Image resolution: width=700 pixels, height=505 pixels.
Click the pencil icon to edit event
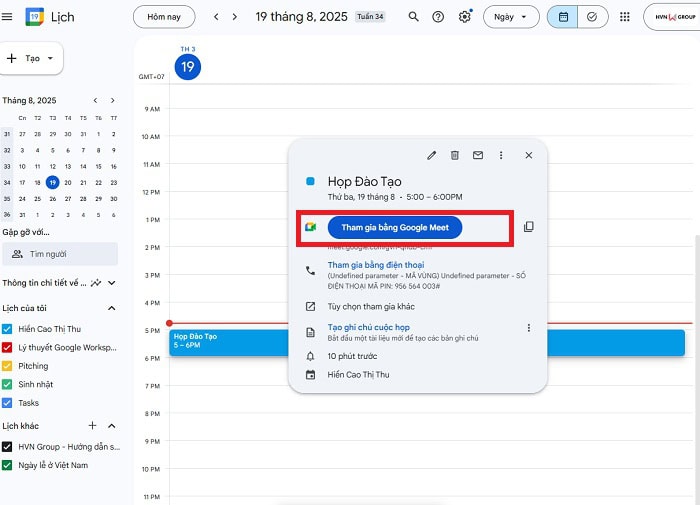(432, 155)
